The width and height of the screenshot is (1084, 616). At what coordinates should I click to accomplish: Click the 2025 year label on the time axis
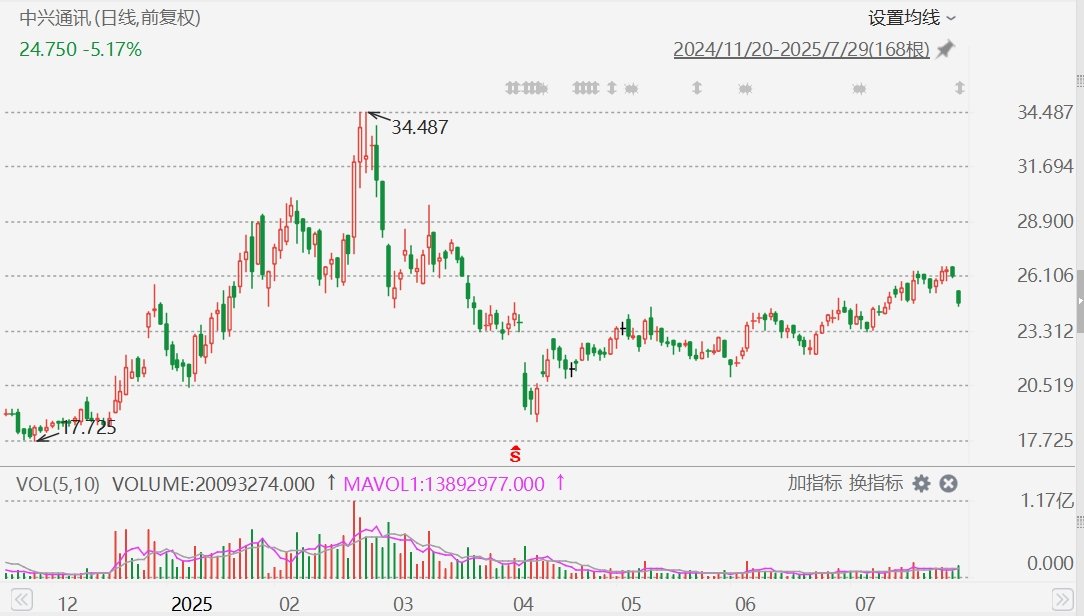click(191, 604)
